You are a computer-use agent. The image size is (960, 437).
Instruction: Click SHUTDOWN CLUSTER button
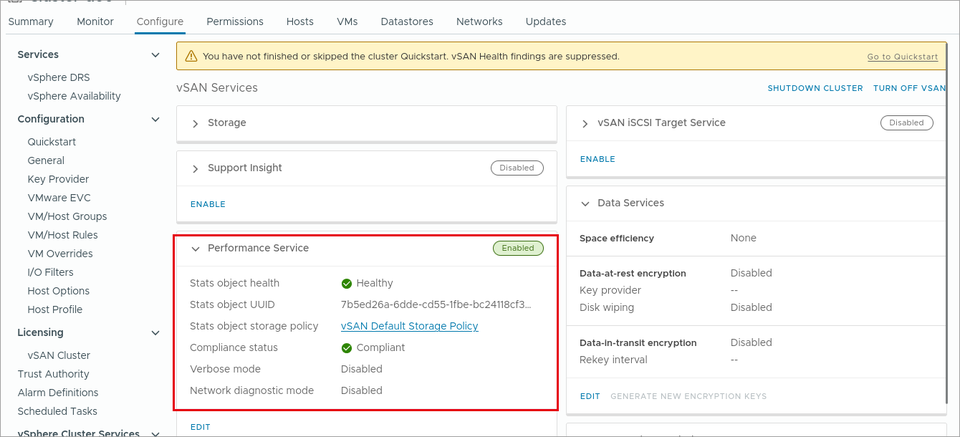coord(815,88)
